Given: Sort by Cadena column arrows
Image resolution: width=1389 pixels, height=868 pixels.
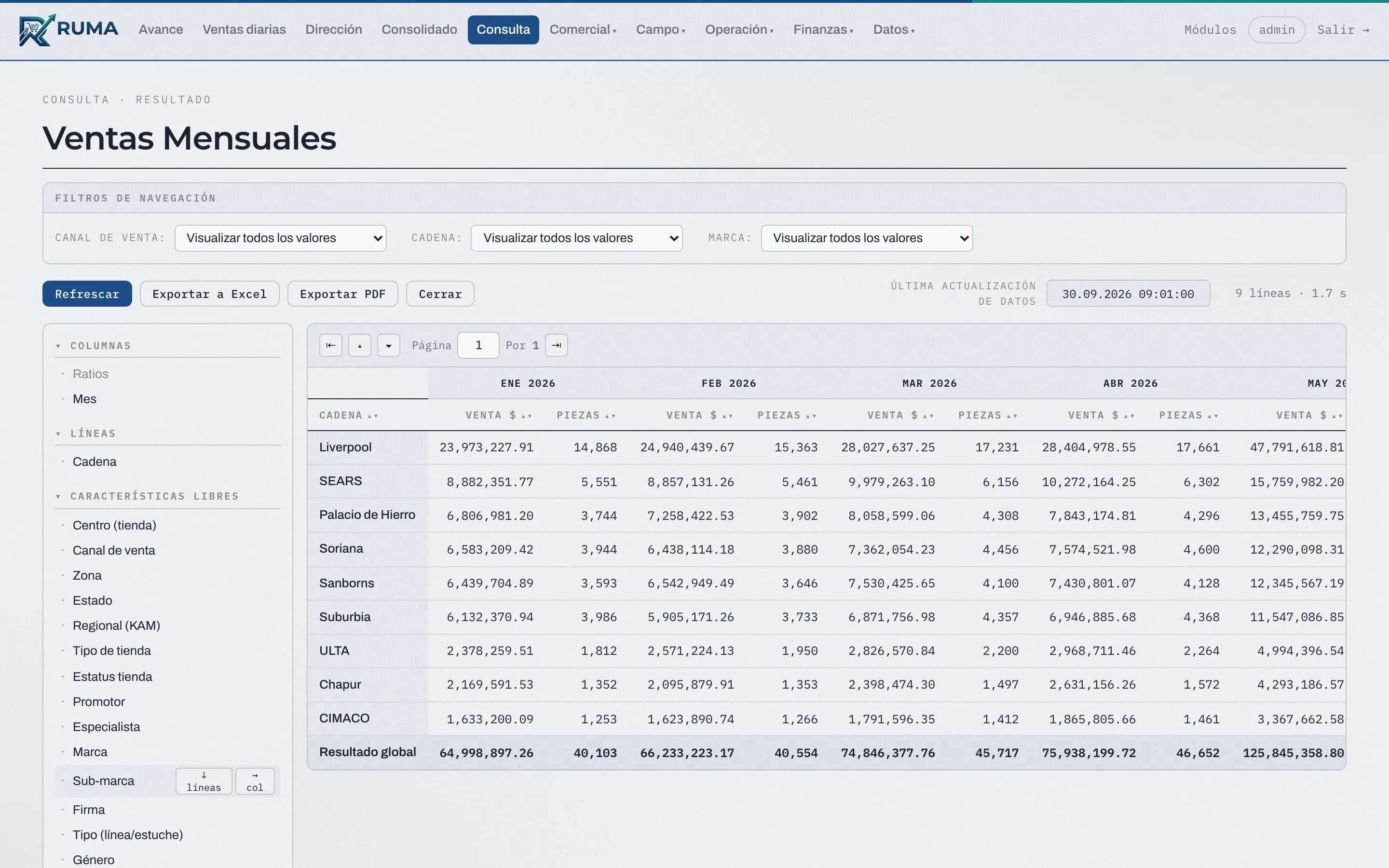Looking at the screenshot, I should click(373, 416).
